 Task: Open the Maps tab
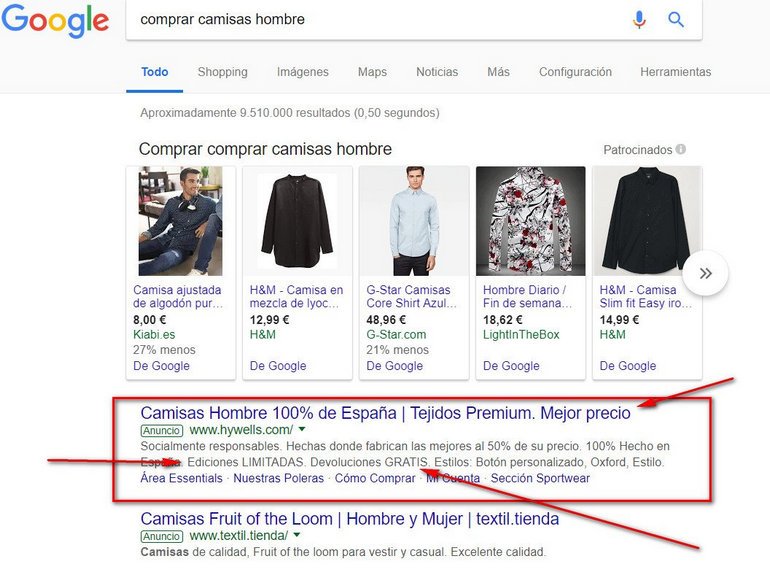pyautogui.click(x=372, y=72)
